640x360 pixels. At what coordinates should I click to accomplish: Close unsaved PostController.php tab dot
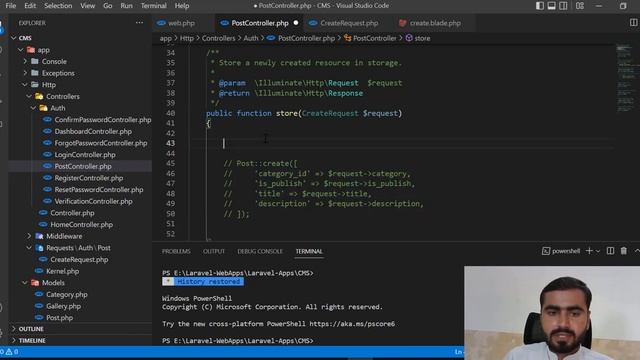(296, 23)
